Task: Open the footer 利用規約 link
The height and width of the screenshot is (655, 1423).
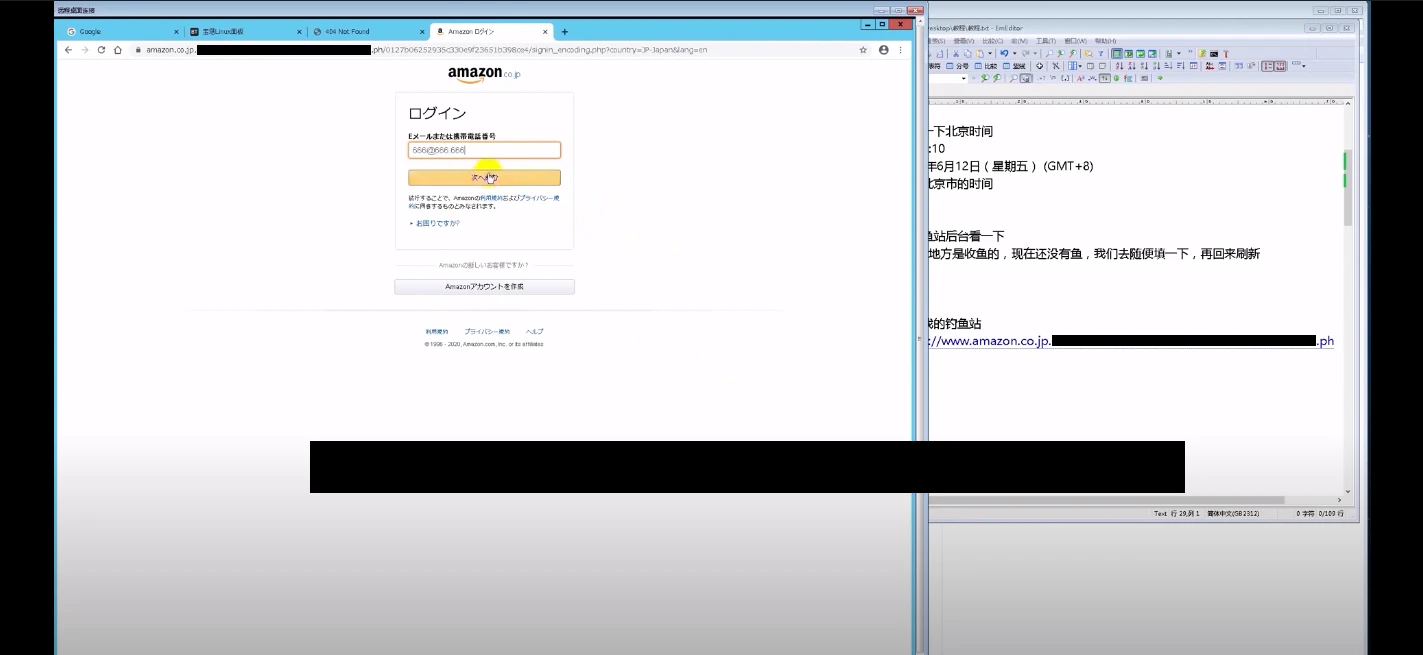Action: coord(436,331)
